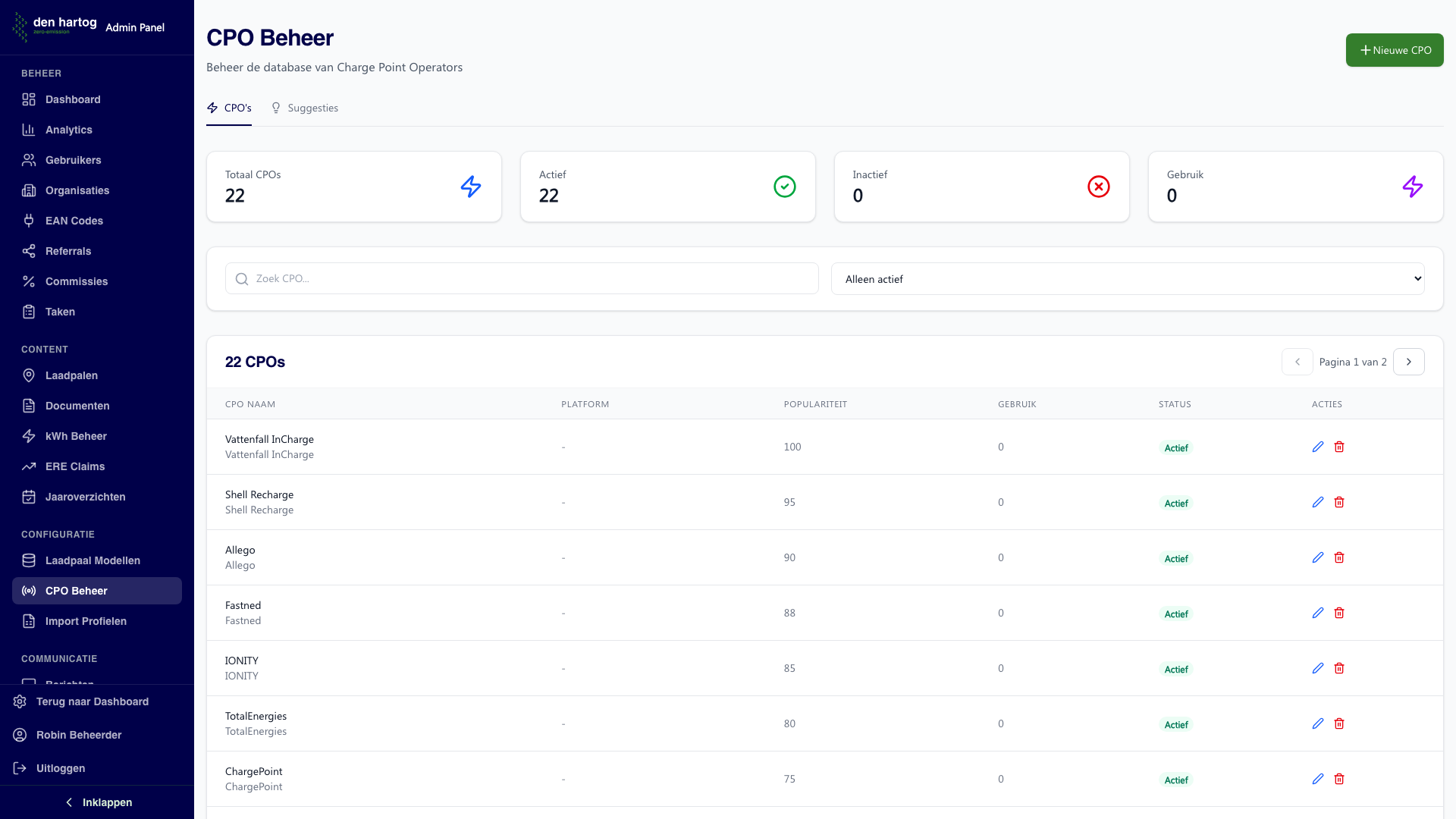The height and width of the screenshot is (819, 1456).
Task: Delete the IONITY CPO
Action: point(1339,668)
